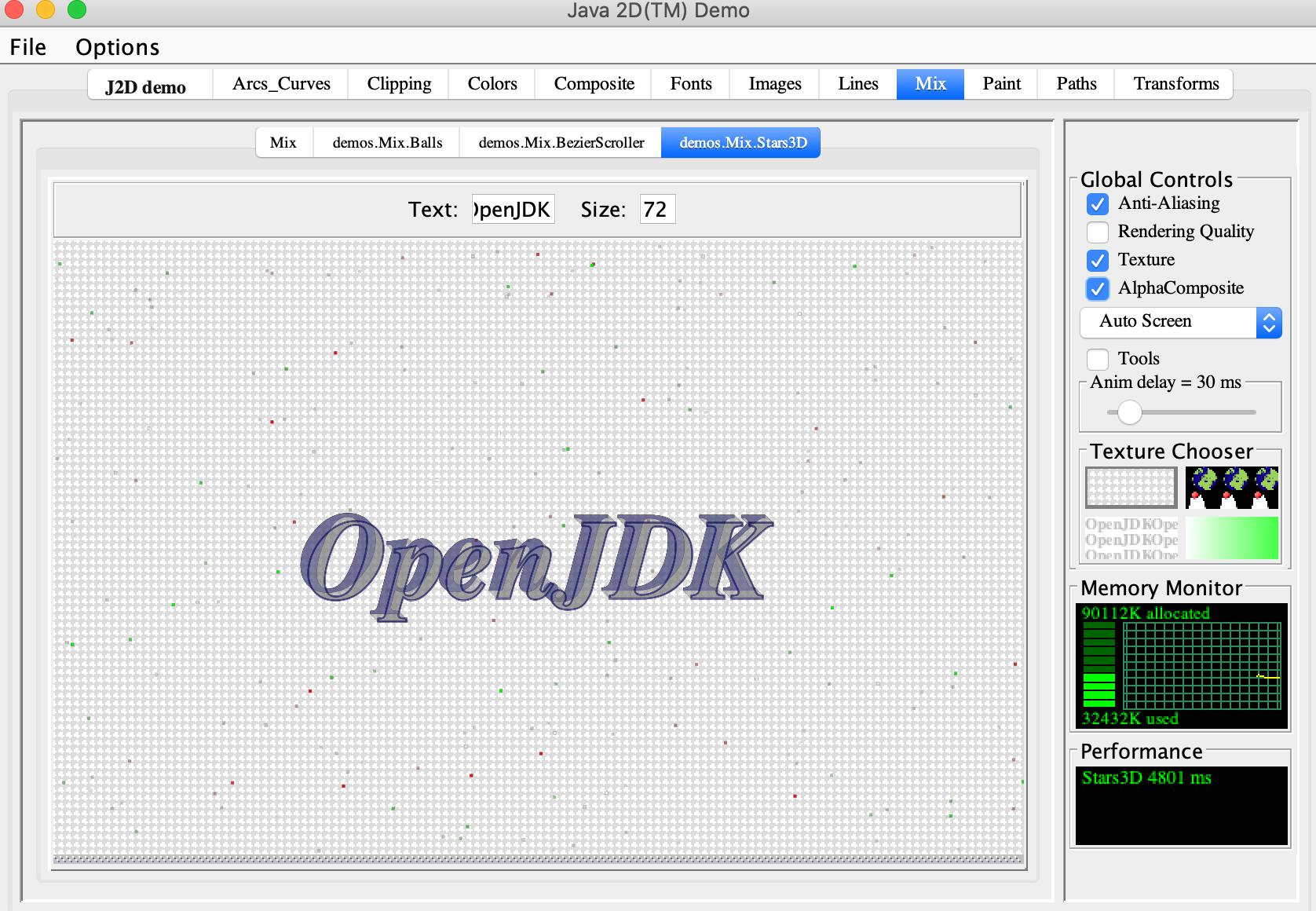Pick the OpenJDK text texture swatch

[x=1131, y=538]
